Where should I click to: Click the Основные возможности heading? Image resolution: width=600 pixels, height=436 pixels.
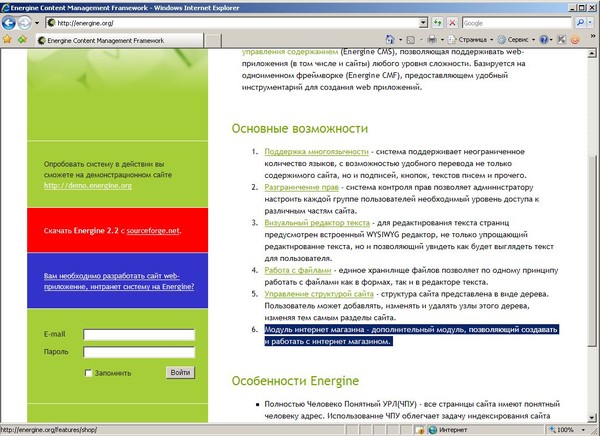click(300, 129)
